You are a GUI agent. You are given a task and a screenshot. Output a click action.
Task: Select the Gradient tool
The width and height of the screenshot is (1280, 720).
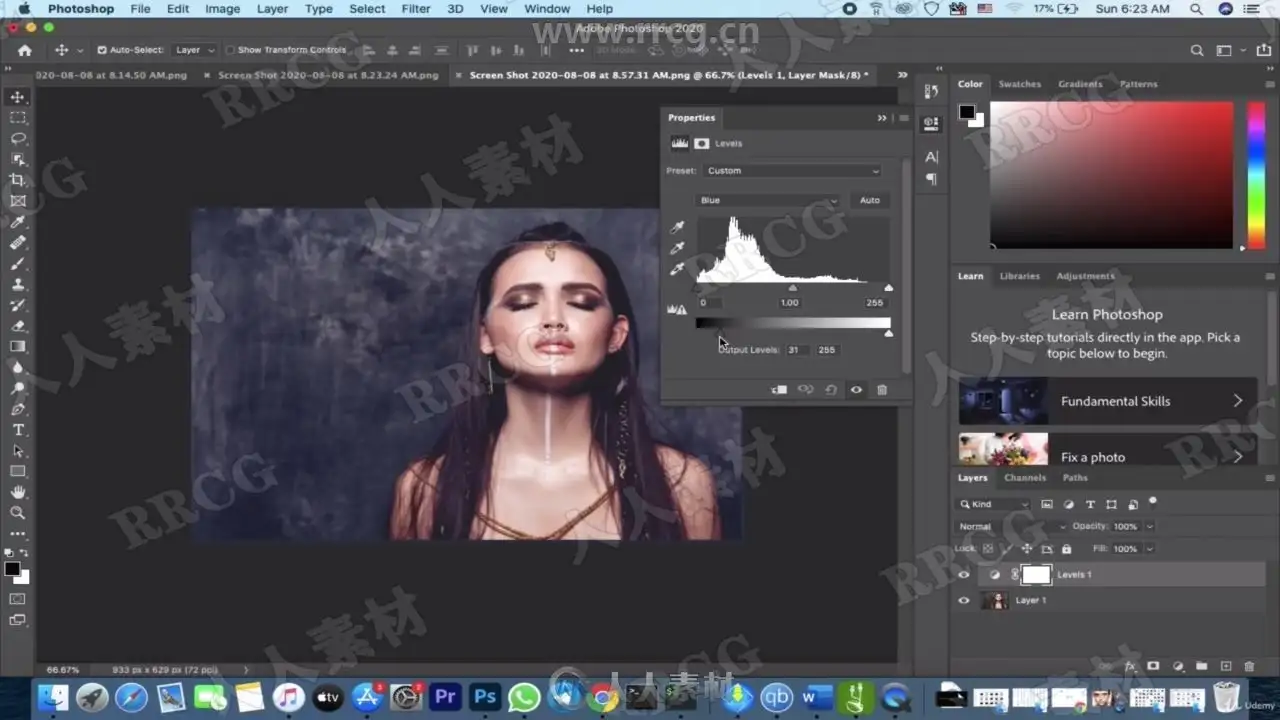(18, 346)
